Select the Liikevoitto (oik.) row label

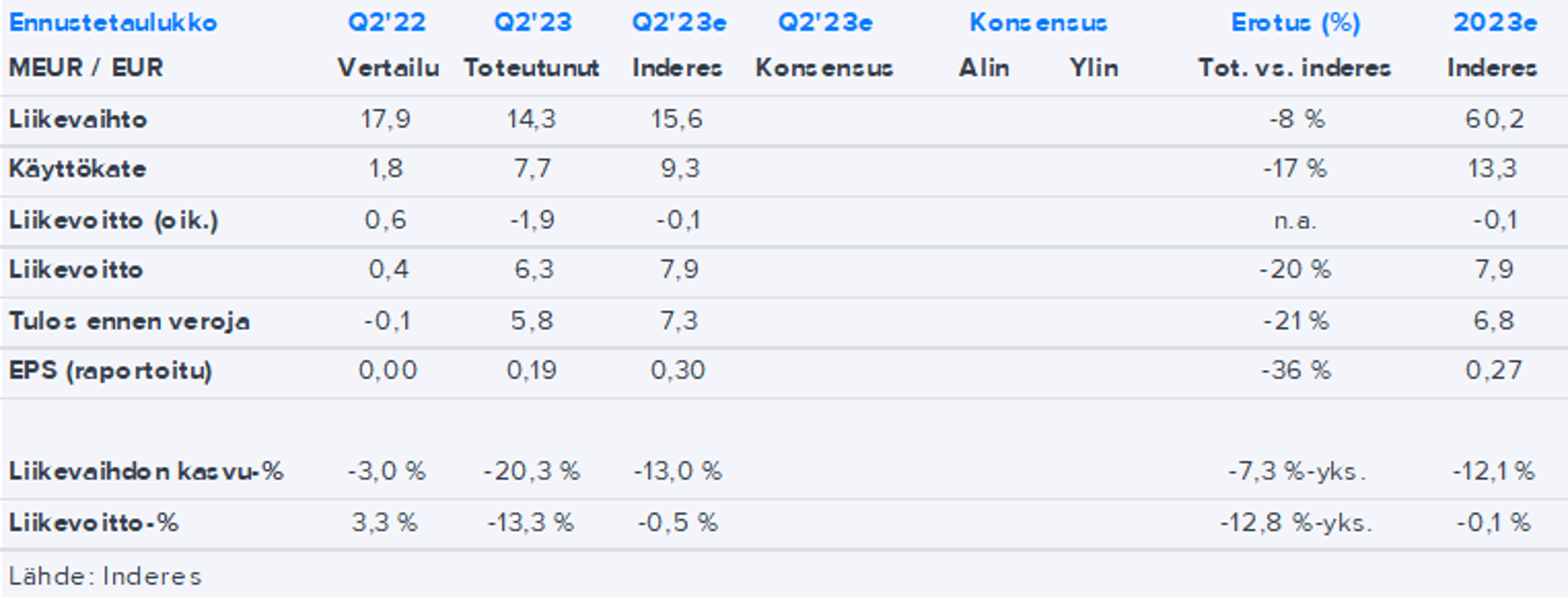pyautogui.click(x=113, y=220)
